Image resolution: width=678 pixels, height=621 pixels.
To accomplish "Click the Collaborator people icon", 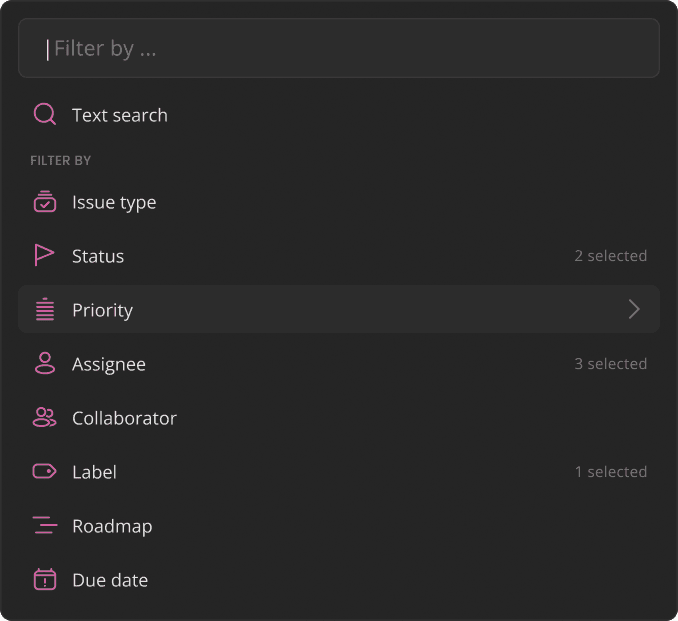I will 45,418.
